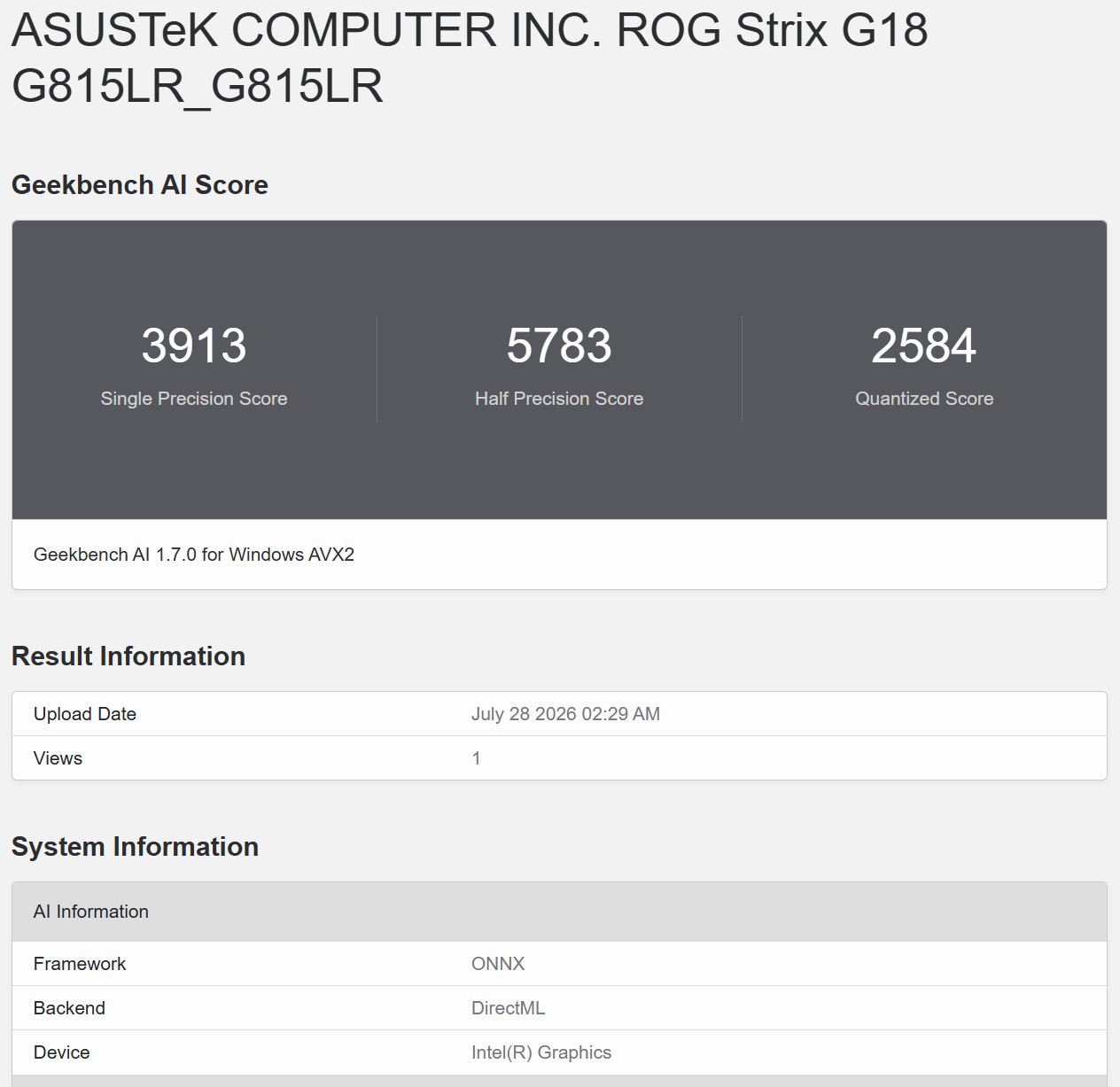
Task: Click the Views row label
Action: tap(58, 758)
